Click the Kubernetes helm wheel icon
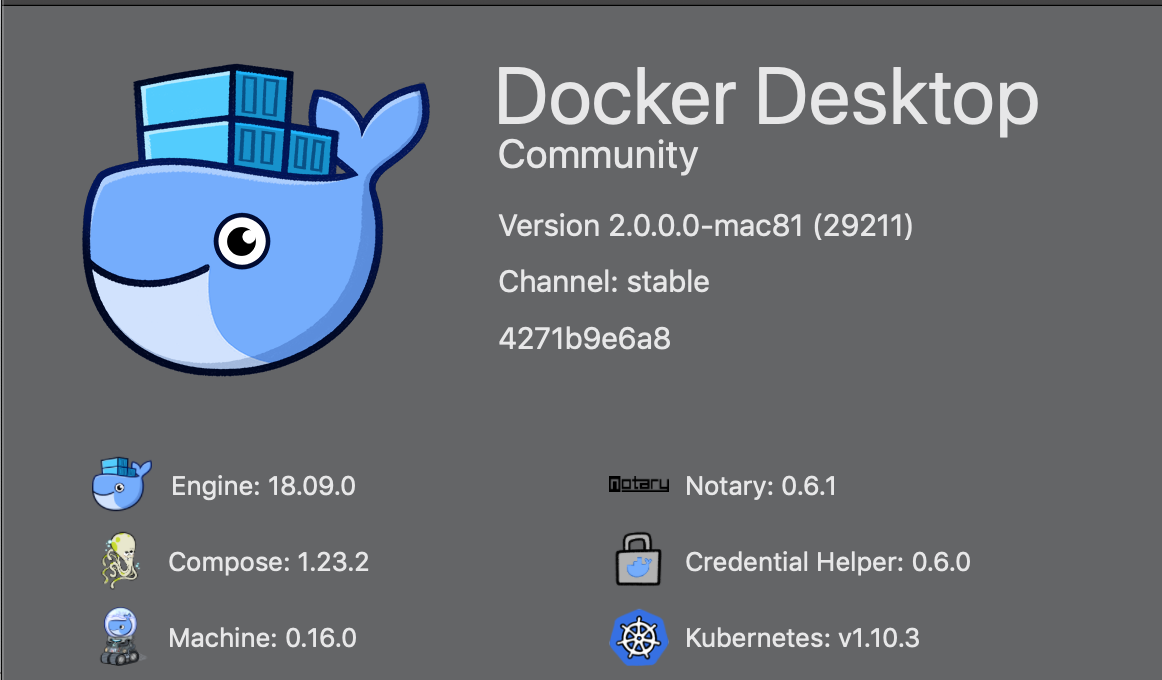 pos(639,638)
